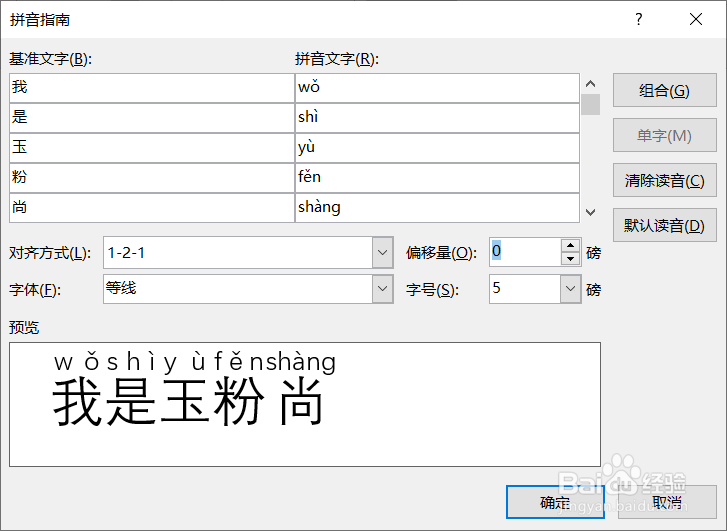Decrease 偏移量 with the down arrow
The image size is (727, 531).
click(570, 259)
